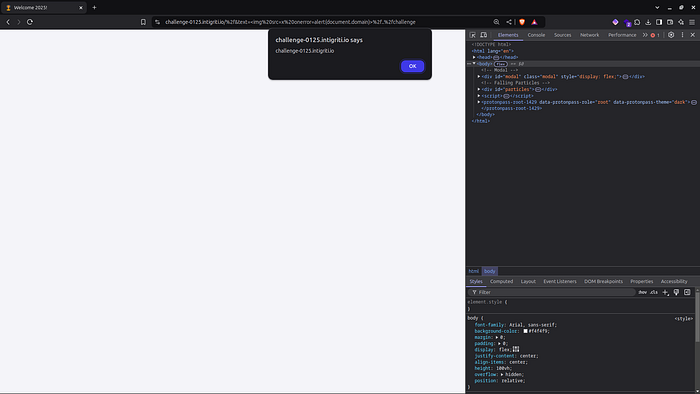
Task: Click the zoom magnifier in the address bar
Action: pyautogui.click(x=496, y=22)
